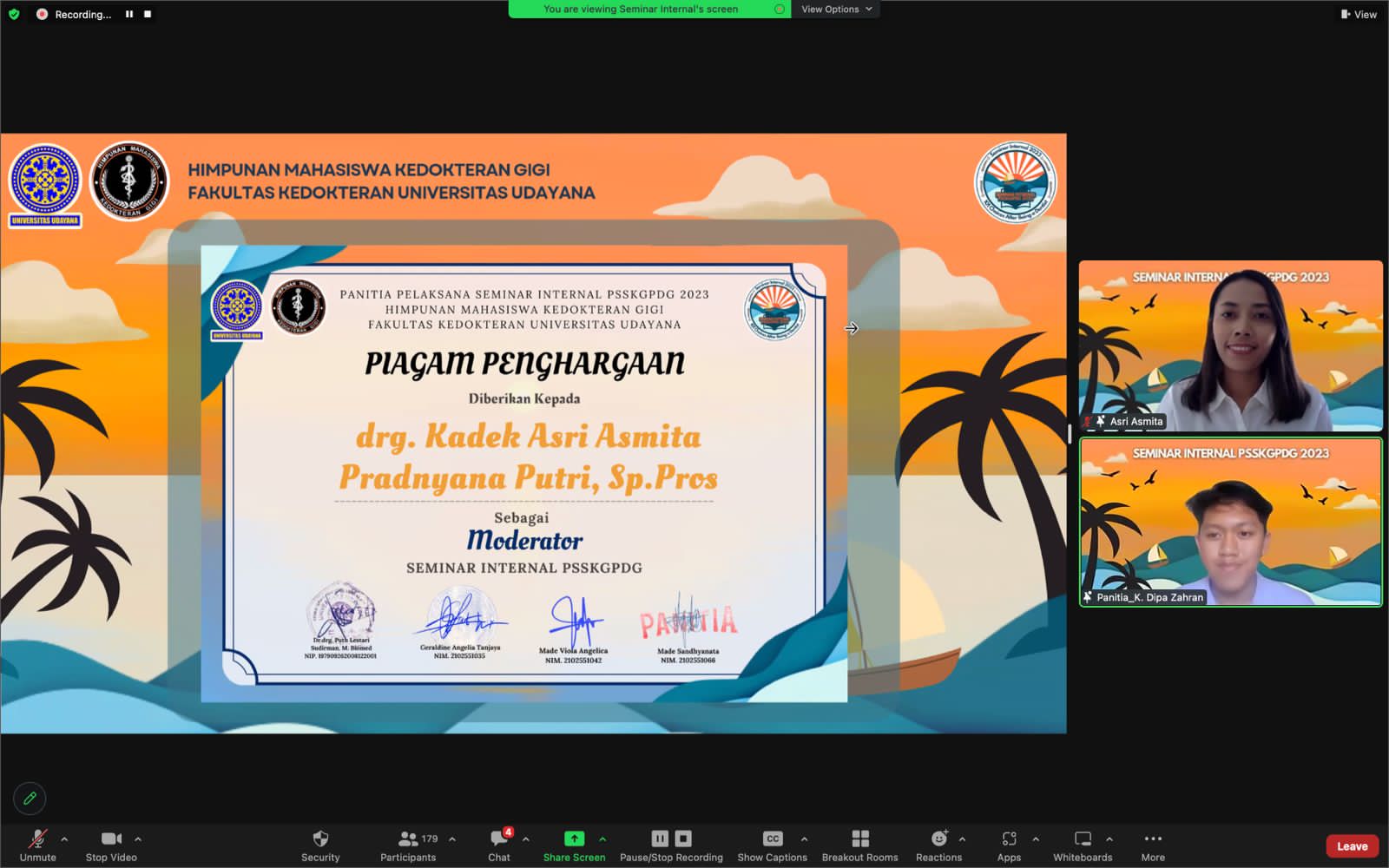Click the Asri Asmita name label
Viewport: 1389px width, 868px height.
(x=1136, y=421)
